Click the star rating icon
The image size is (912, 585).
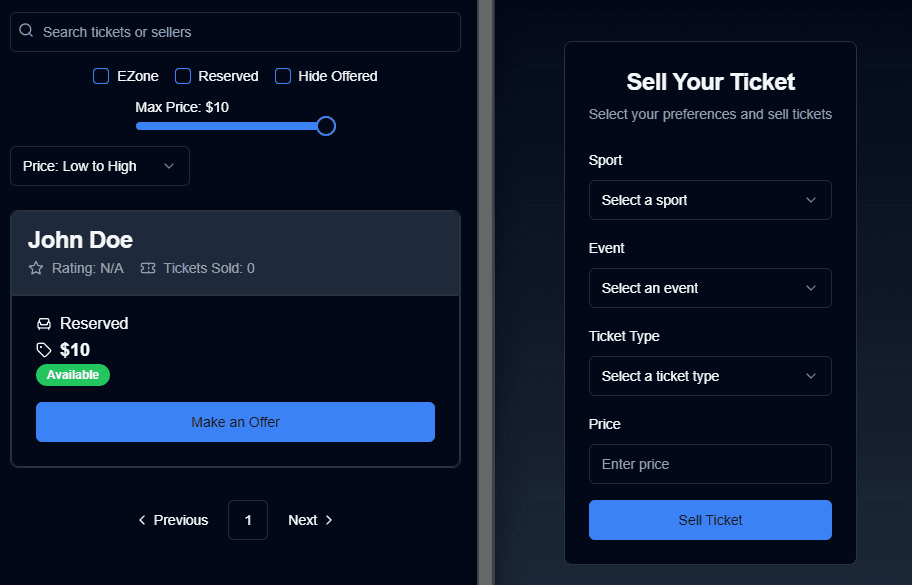click(36, 268)
